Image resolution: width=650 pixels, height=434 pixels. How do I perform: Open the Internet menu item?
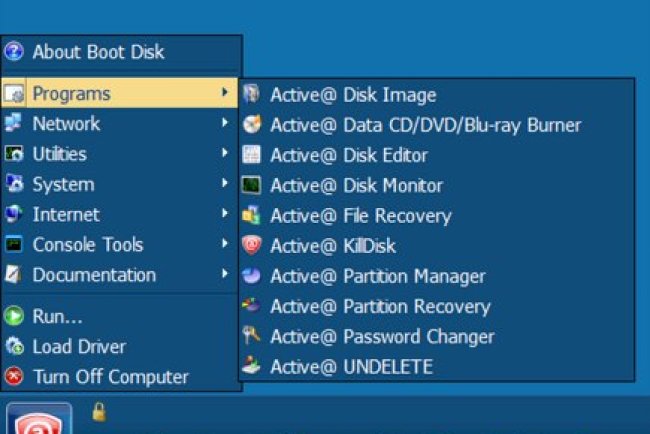click(x=121, y=214)
